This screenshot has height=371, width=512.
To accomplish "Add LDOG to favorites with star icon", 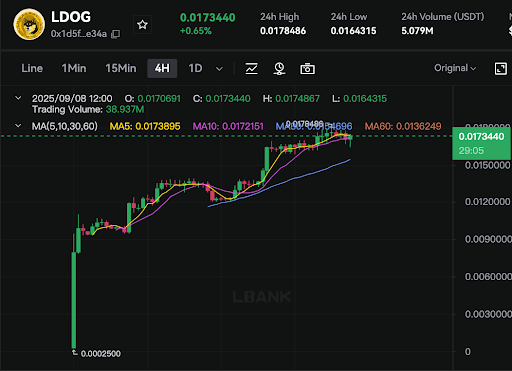I will point(142,24).
